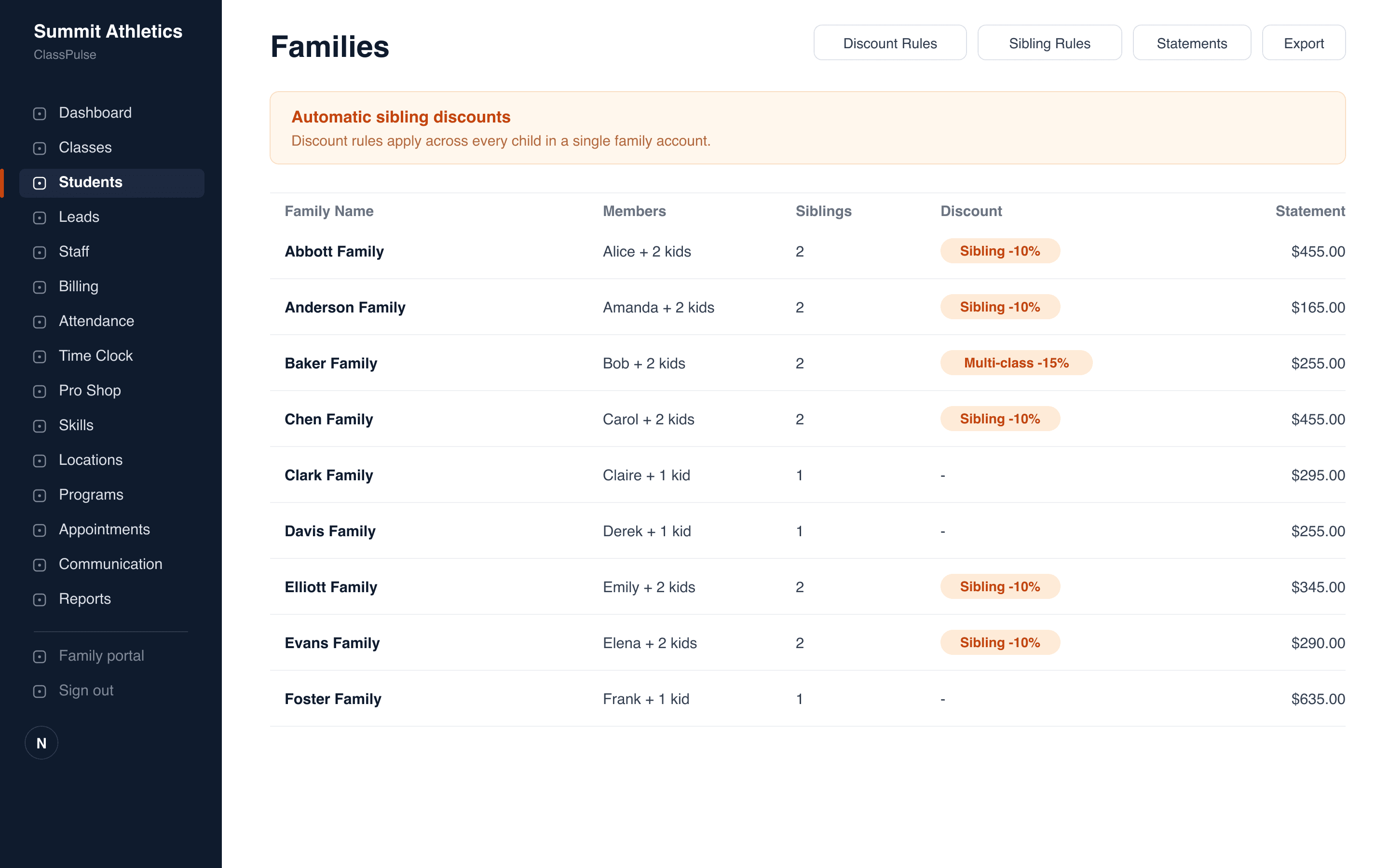The width and height of the screenshot is (1389, 868).
Task: Open Statements
Action: point(1192,43)
